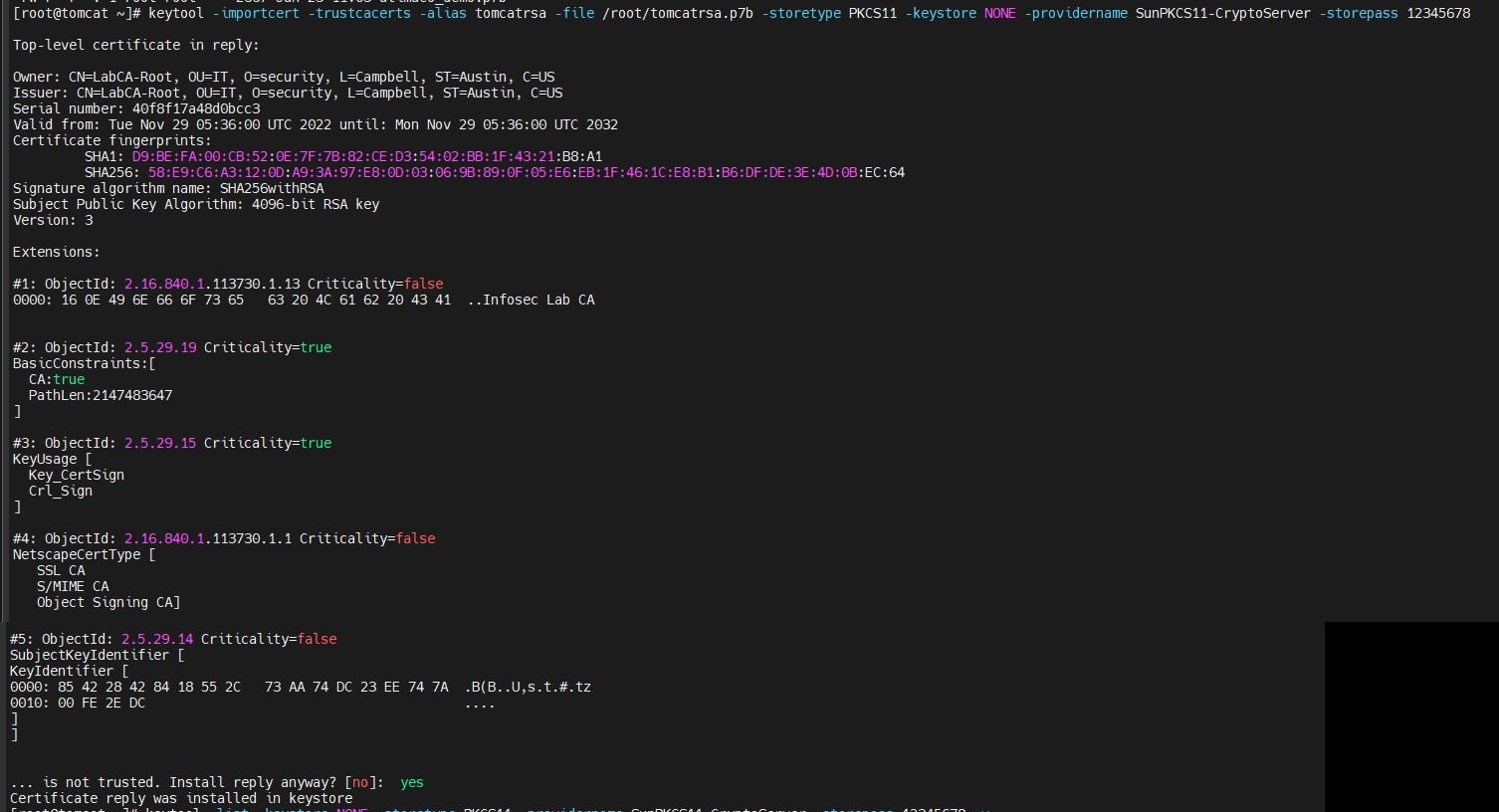This screenshot has height=812, width=1499.
Task: Click 'Certificate reply was installed in keystore'
Action: 181,798
